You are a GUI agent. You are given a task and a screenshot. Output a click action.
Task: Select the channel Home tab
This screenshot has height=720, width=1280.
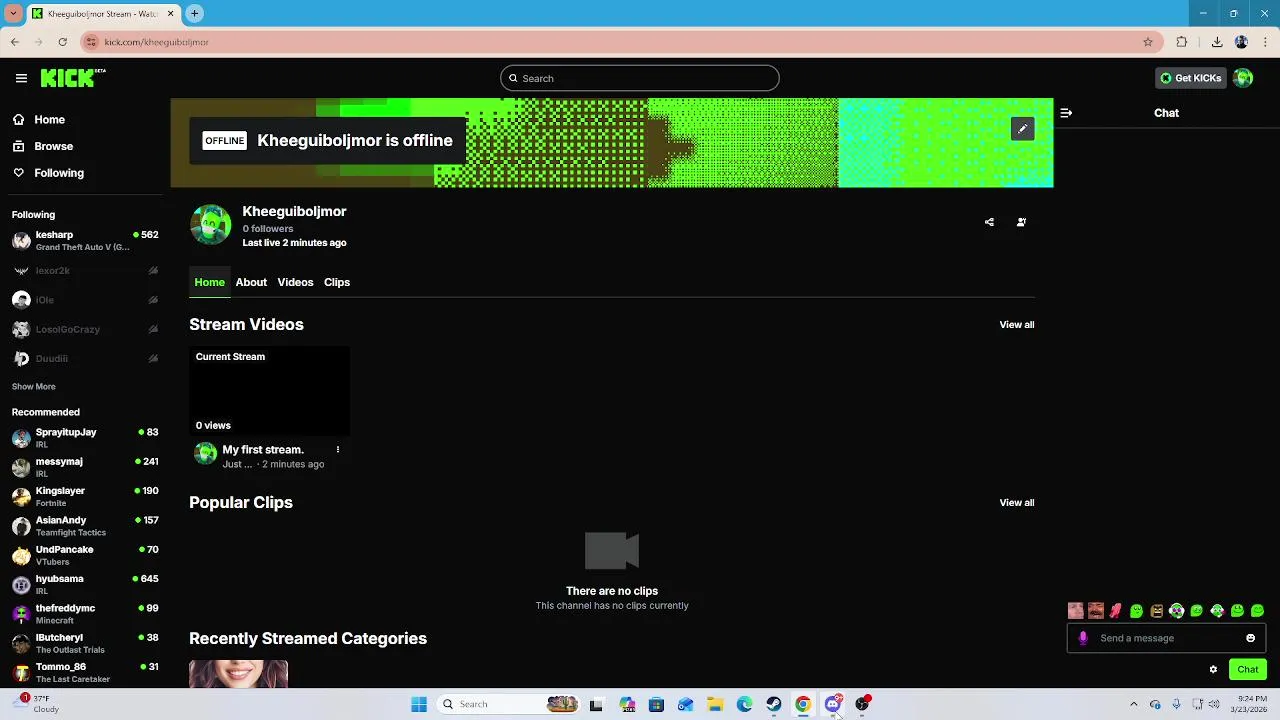[x=209, y=282]
